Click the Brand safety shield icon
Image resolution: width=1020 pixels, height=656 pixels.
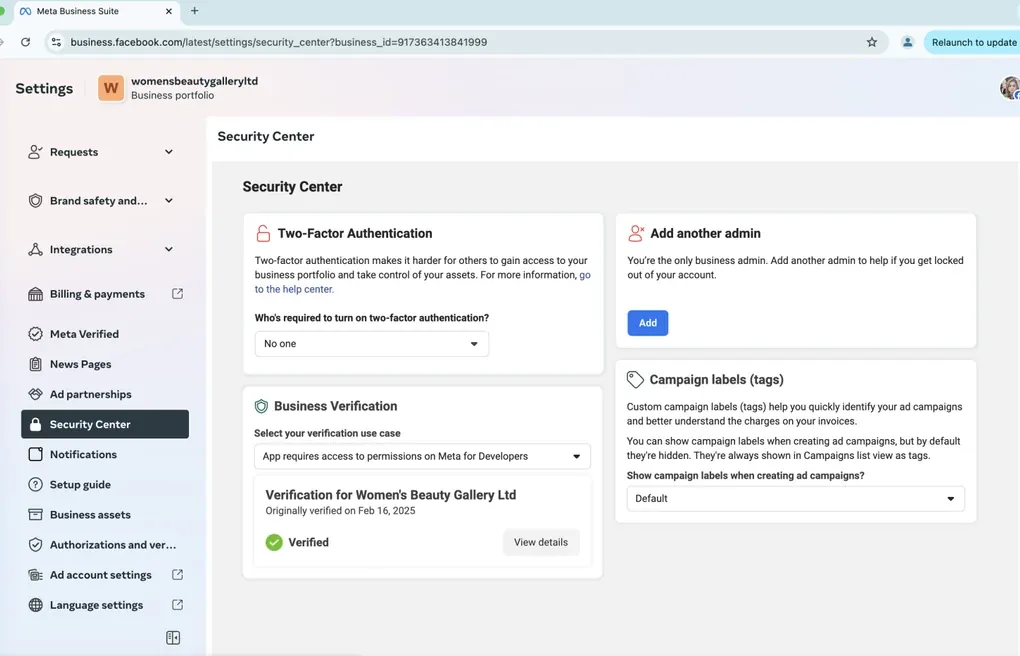[x=35, y=200]
